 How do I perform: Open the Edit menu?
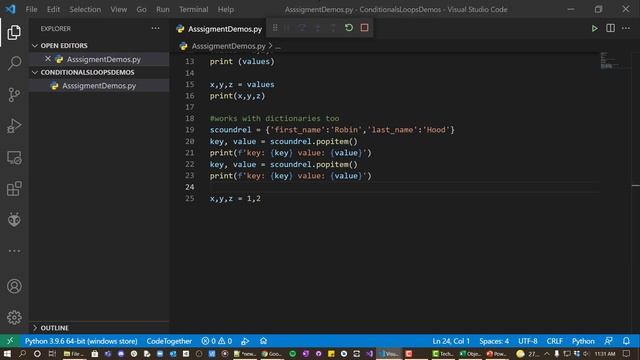point(53,9)
